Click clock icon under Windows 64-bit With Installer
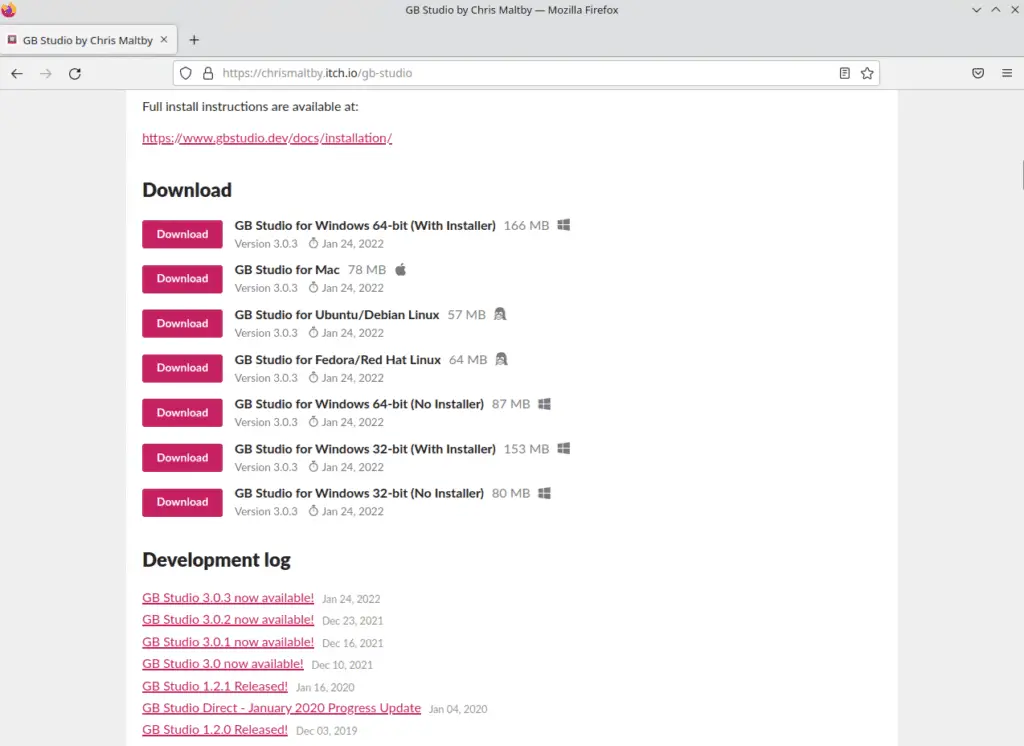 point(313,243)
